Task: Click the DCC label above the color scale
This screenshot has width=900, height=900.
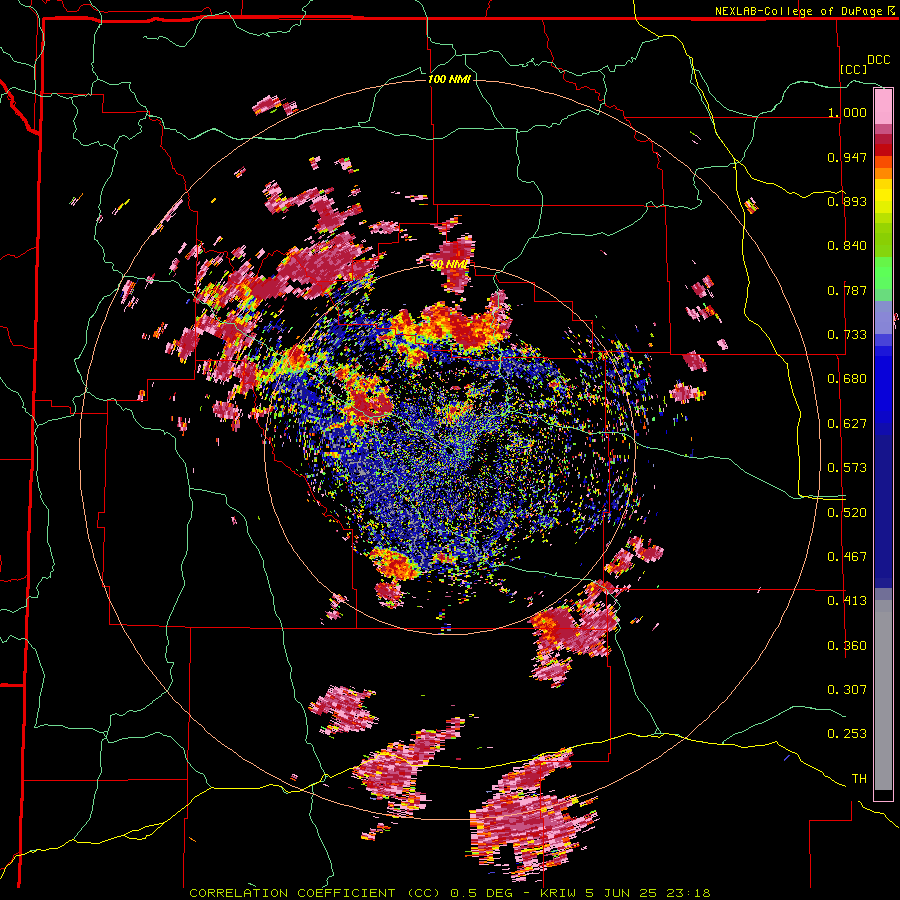Action: pos(878,60)
